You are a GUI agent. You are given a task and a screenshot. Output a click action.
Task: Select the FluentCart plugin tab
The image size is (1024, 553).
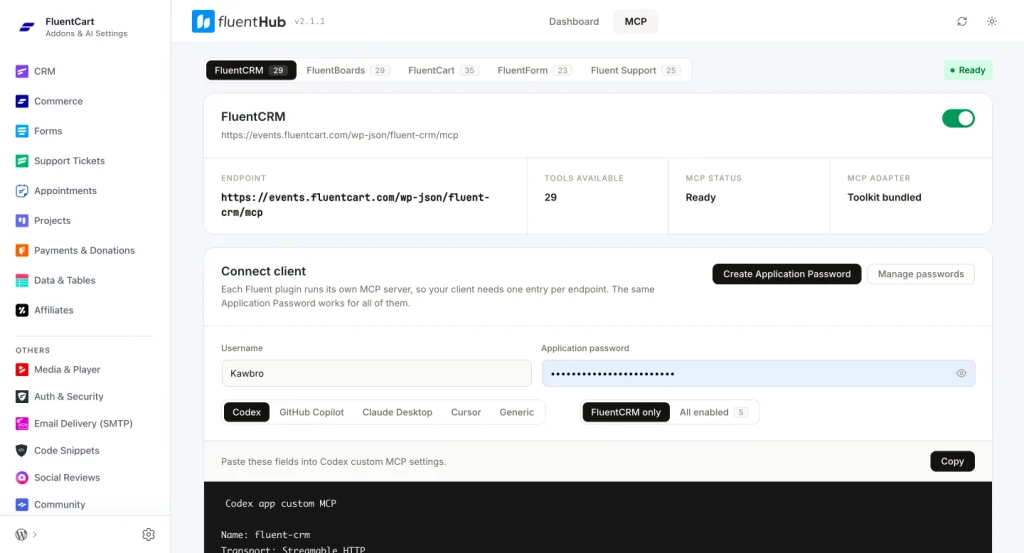pyautogui.click(x=442, y=71)
